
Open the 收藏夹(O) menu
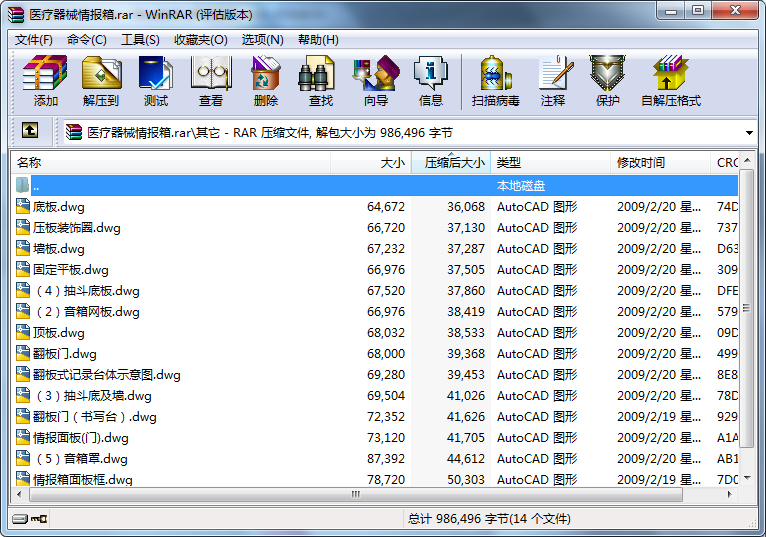pos(201,40)
